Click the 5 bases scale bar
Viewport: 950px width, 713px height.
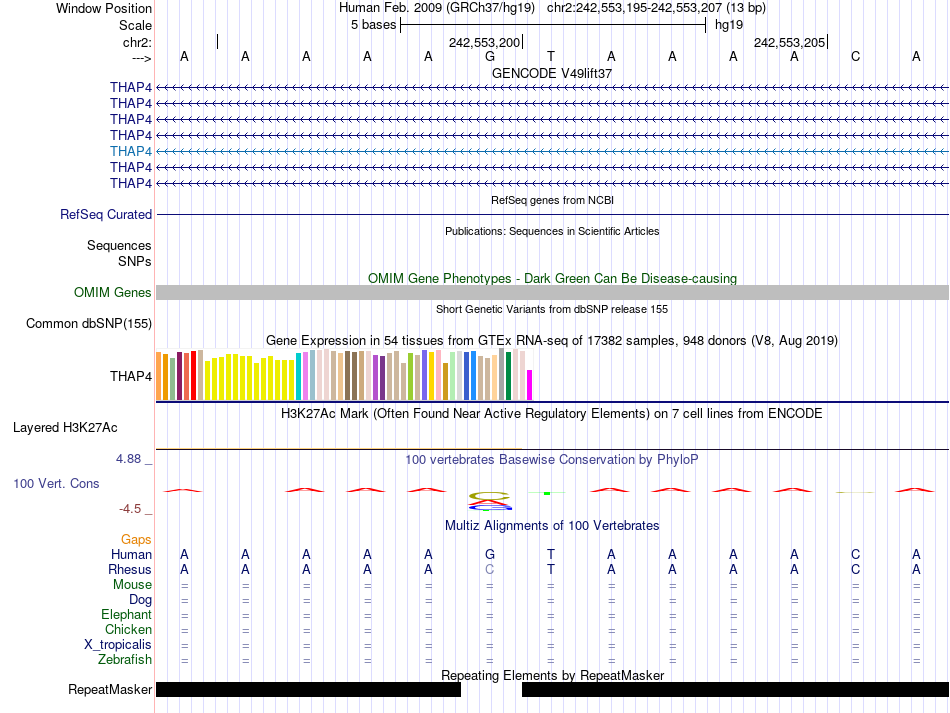tap(553, 25)
